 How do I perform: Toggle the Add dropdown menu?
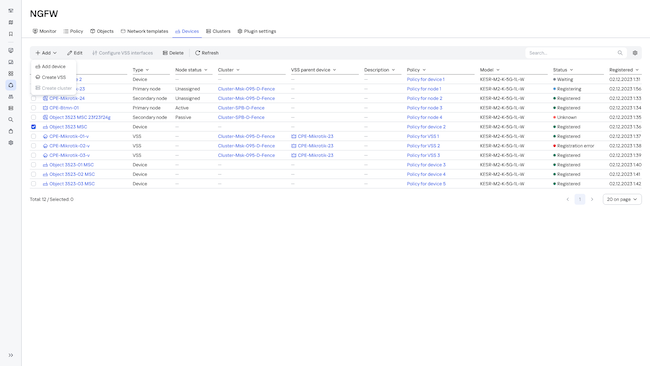(46, 53)
